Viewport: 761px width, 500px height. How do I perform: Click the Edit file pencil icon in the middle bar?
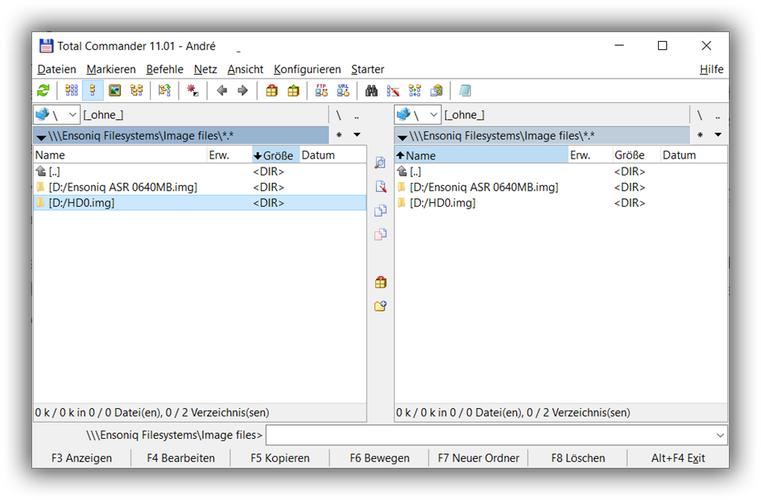point(380,187)
